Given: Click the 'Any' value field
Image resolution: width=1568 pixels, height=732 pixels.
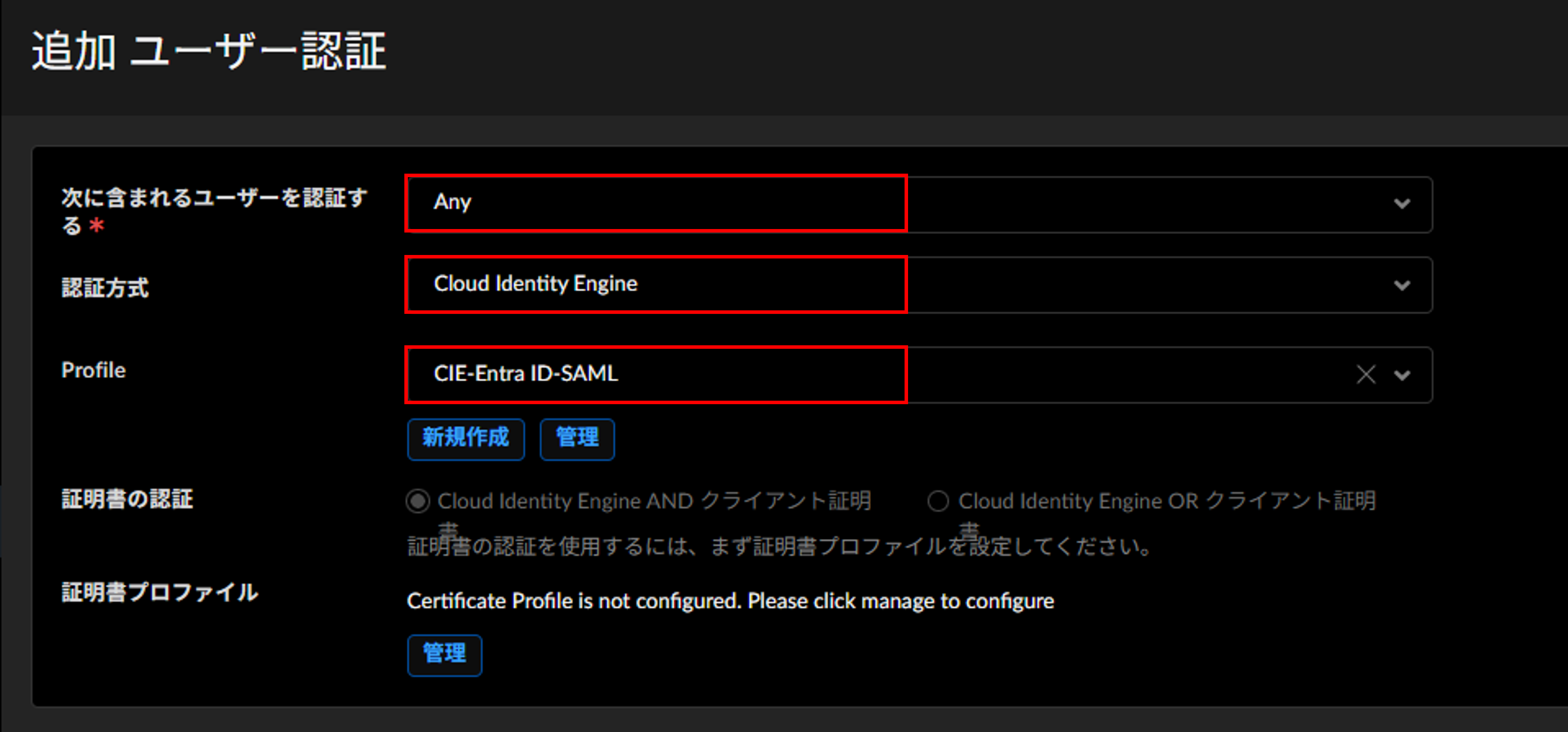Looking at the screenshot, I should (x=919, y=205).
